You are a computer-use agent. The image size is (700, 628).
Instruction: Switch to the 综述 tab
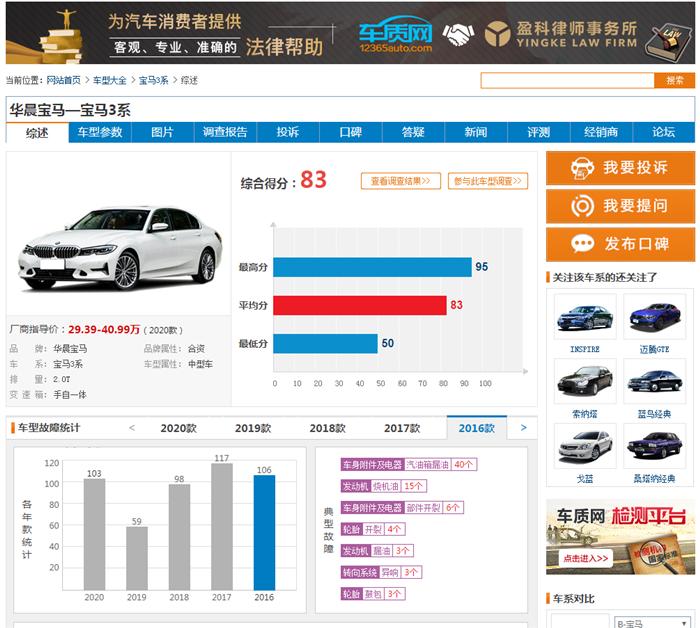click(37, 133)
